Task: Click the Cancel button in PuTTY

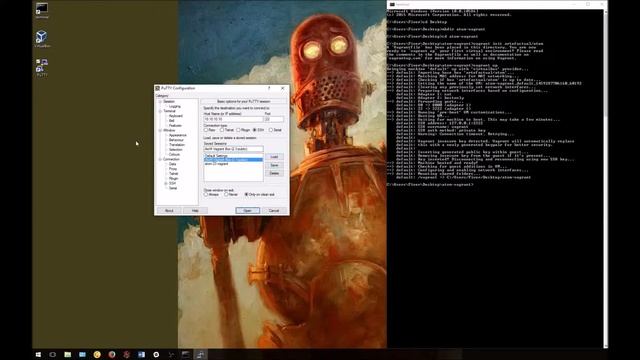Action: pyautogui.click(x=274, y=211)
